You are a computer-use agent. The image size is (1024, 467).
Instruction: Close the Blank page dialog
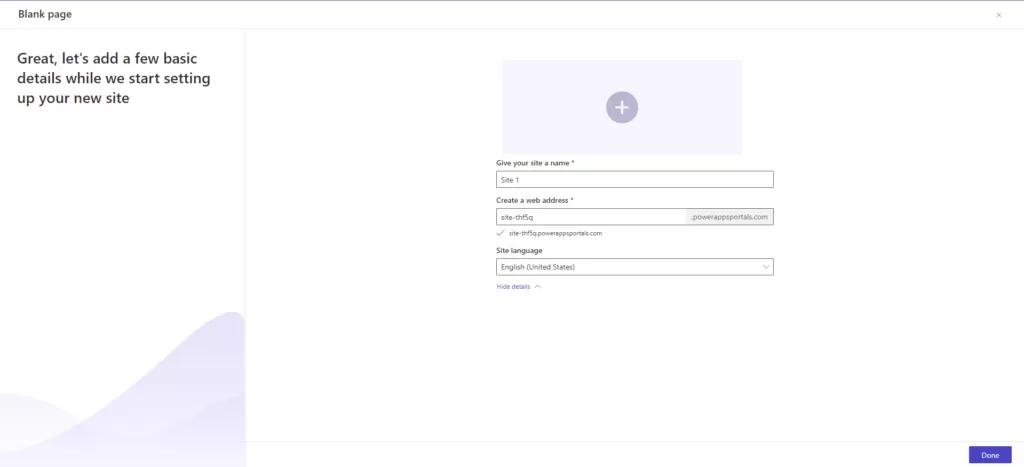click(998, 15)
